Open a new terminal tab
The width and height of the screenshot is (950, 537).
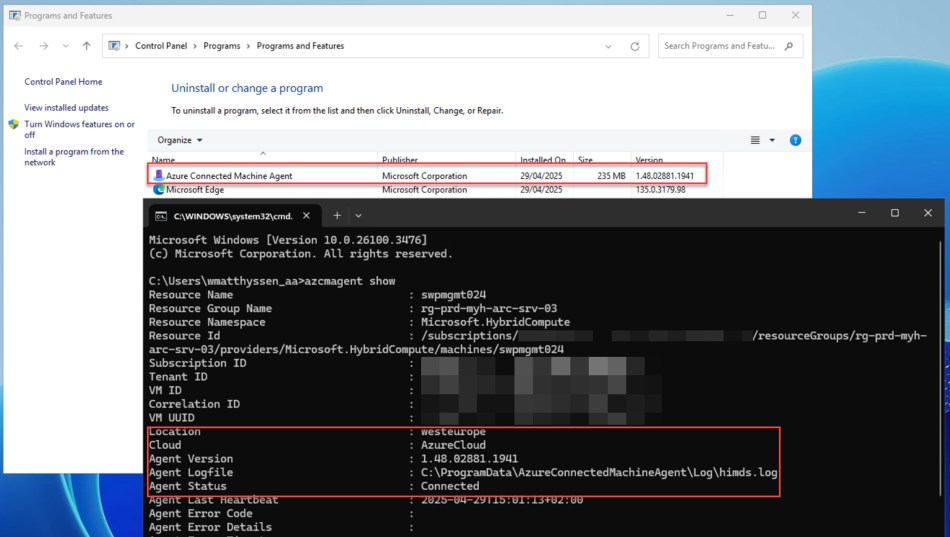click(337, 216)
